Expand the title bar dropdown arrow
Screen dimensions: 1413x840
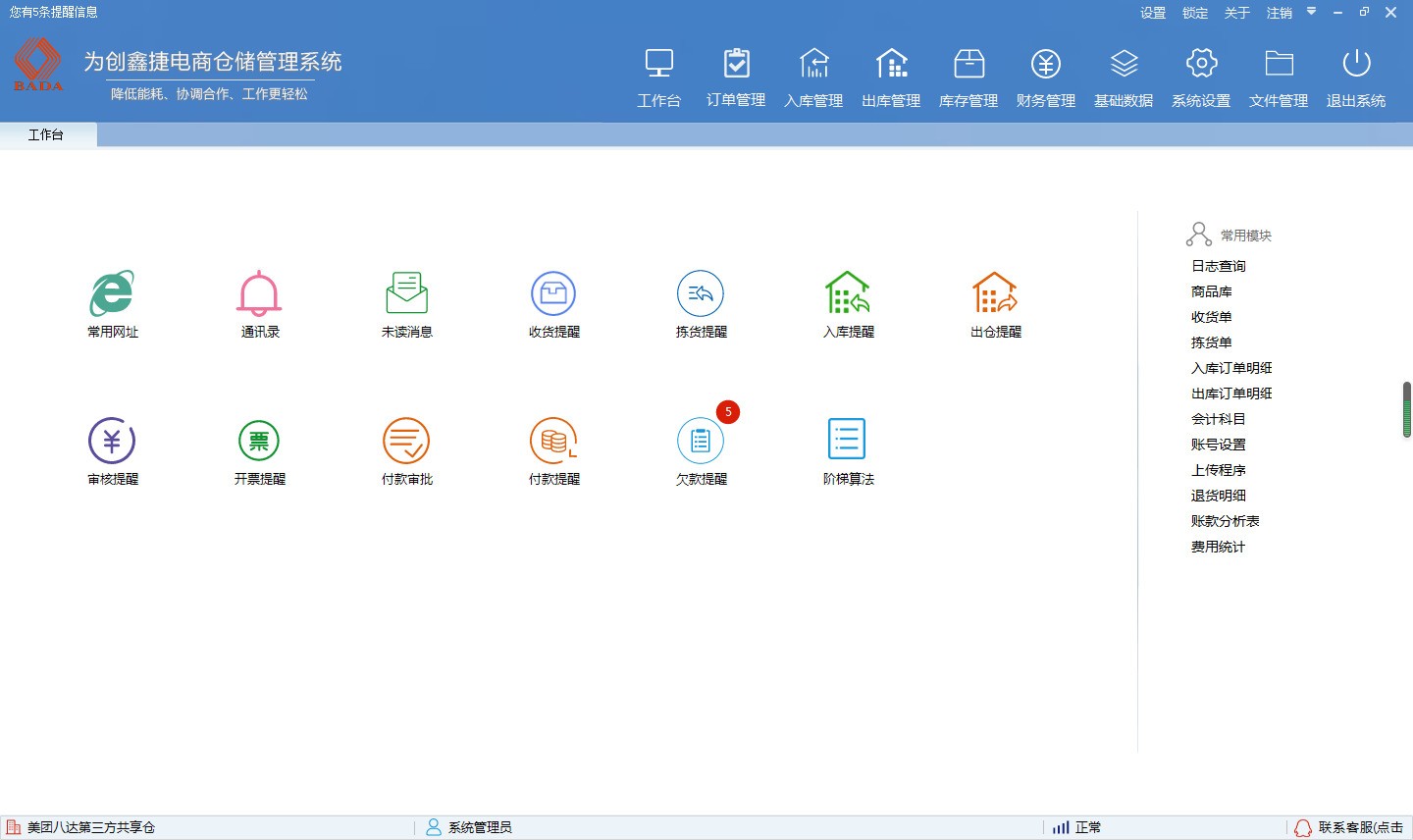(1311, 12)
